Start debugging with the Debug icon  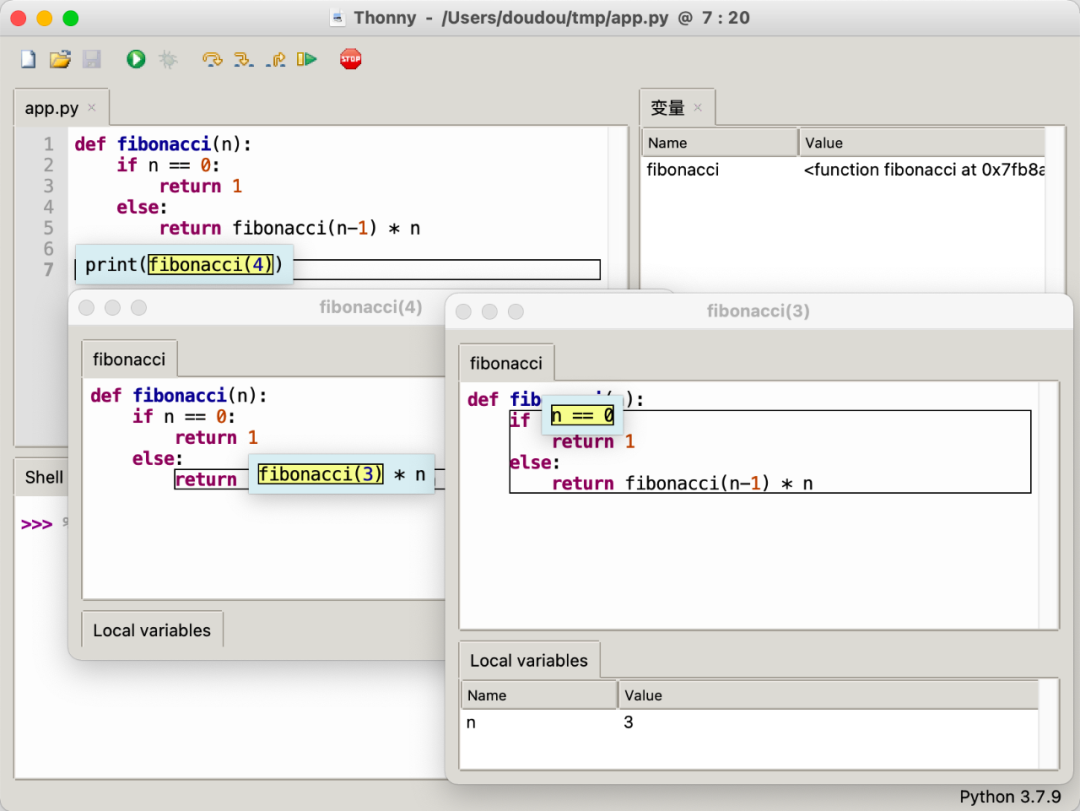click(167, 59)
